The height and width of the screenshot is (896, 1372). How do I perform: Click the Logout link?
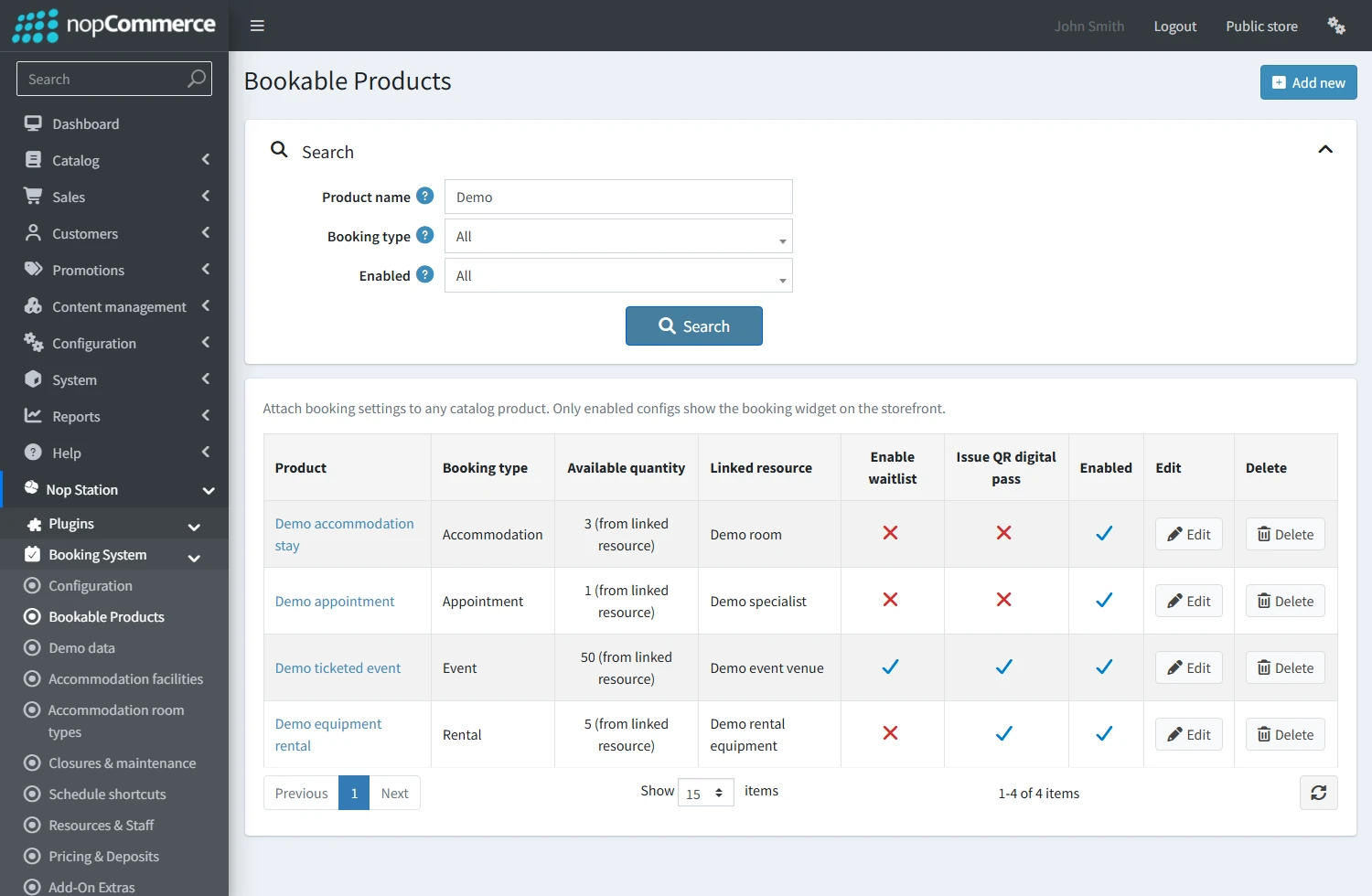click(x=1175, y=26)
